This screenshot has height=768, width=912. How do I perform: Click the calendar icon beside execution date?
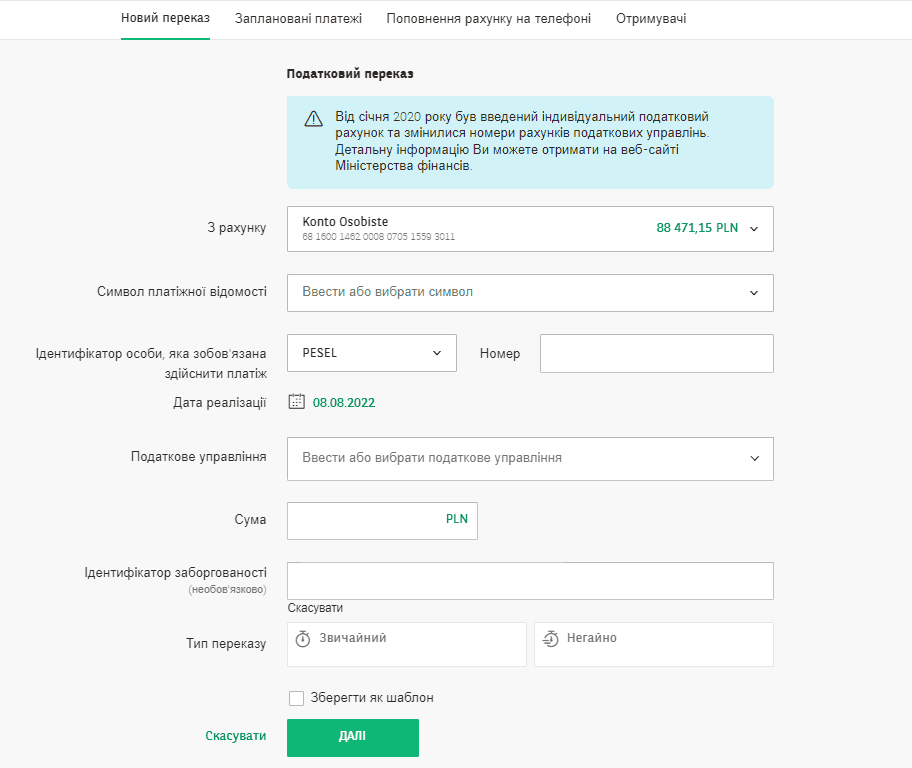tap(296, 402)
